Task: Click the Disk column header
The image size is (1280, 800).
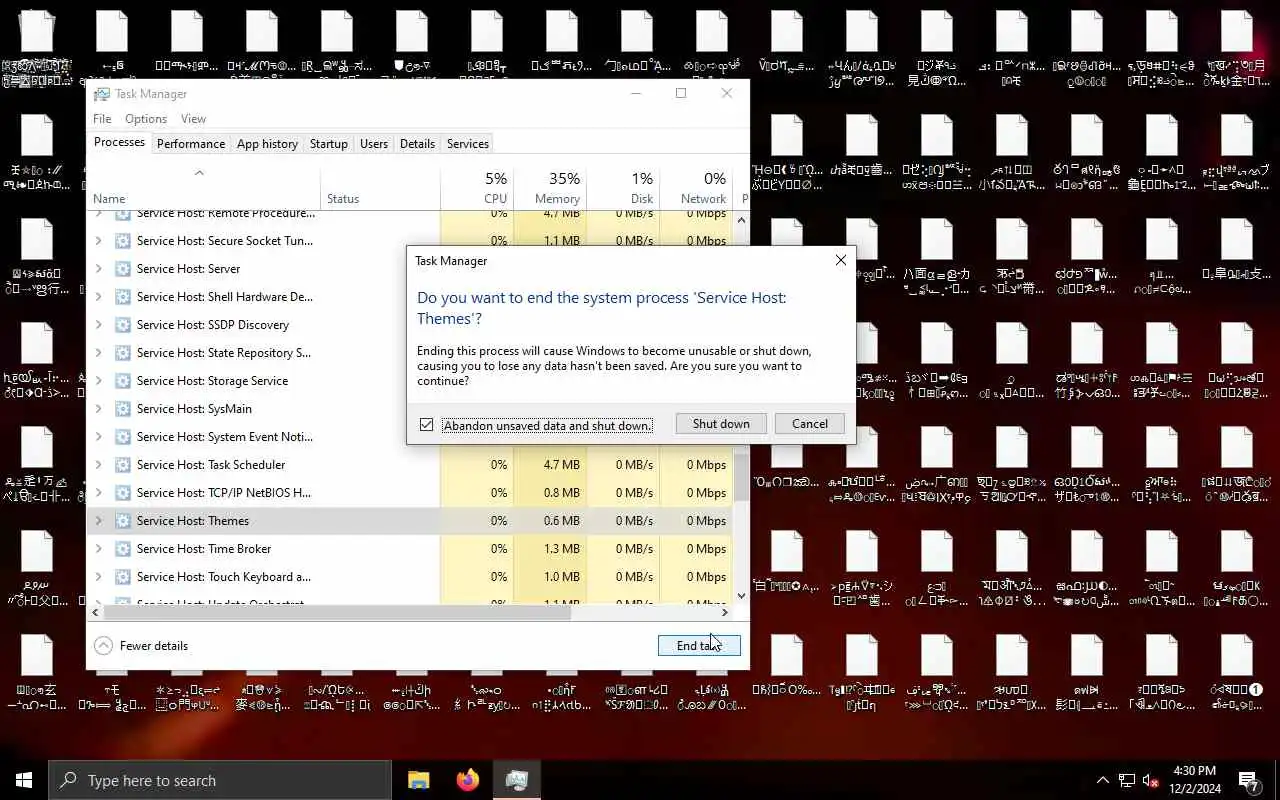Action: (x=623, y=187)
